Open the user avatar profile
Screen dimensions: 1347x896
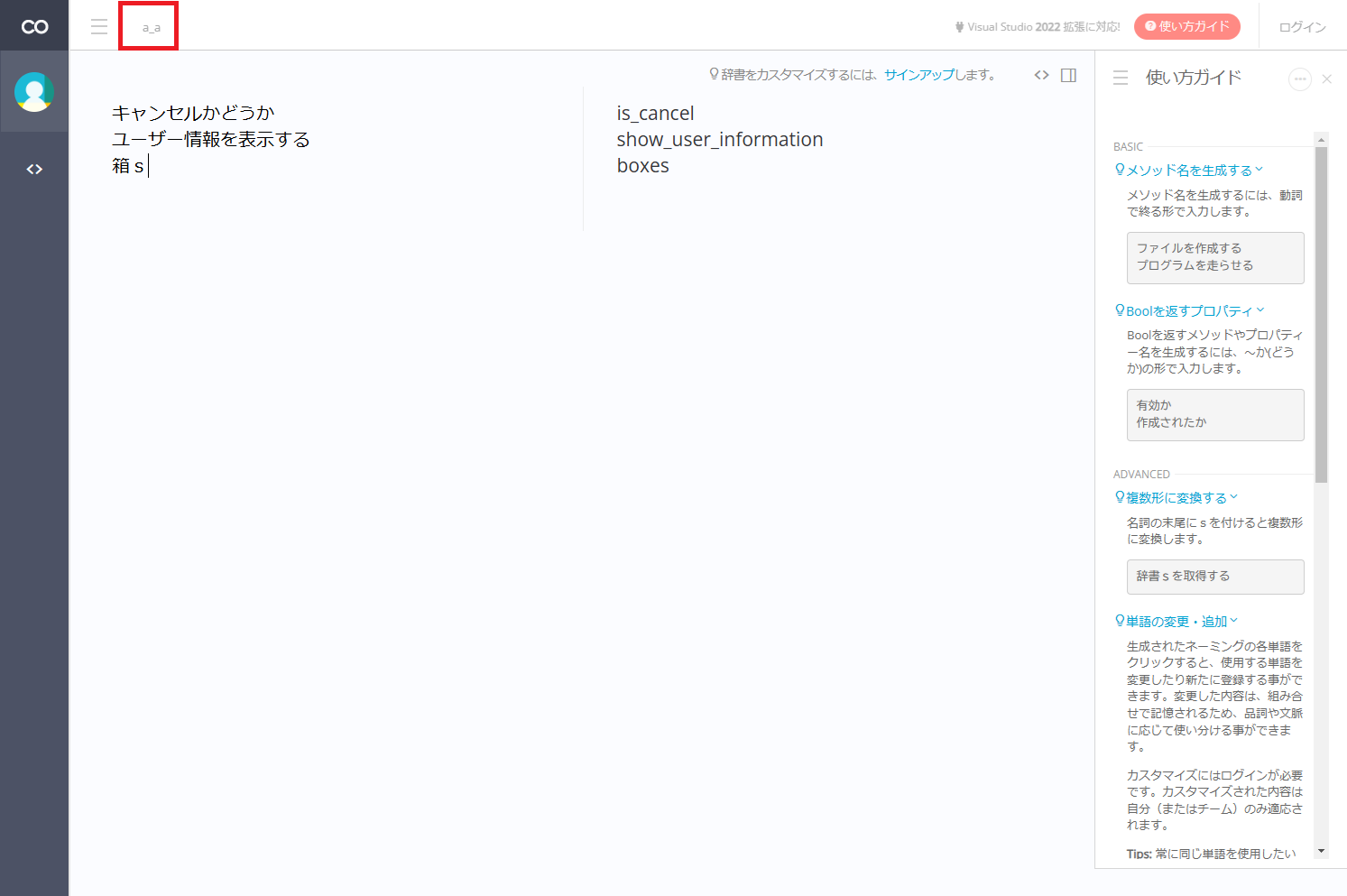(x=34, y=92)
